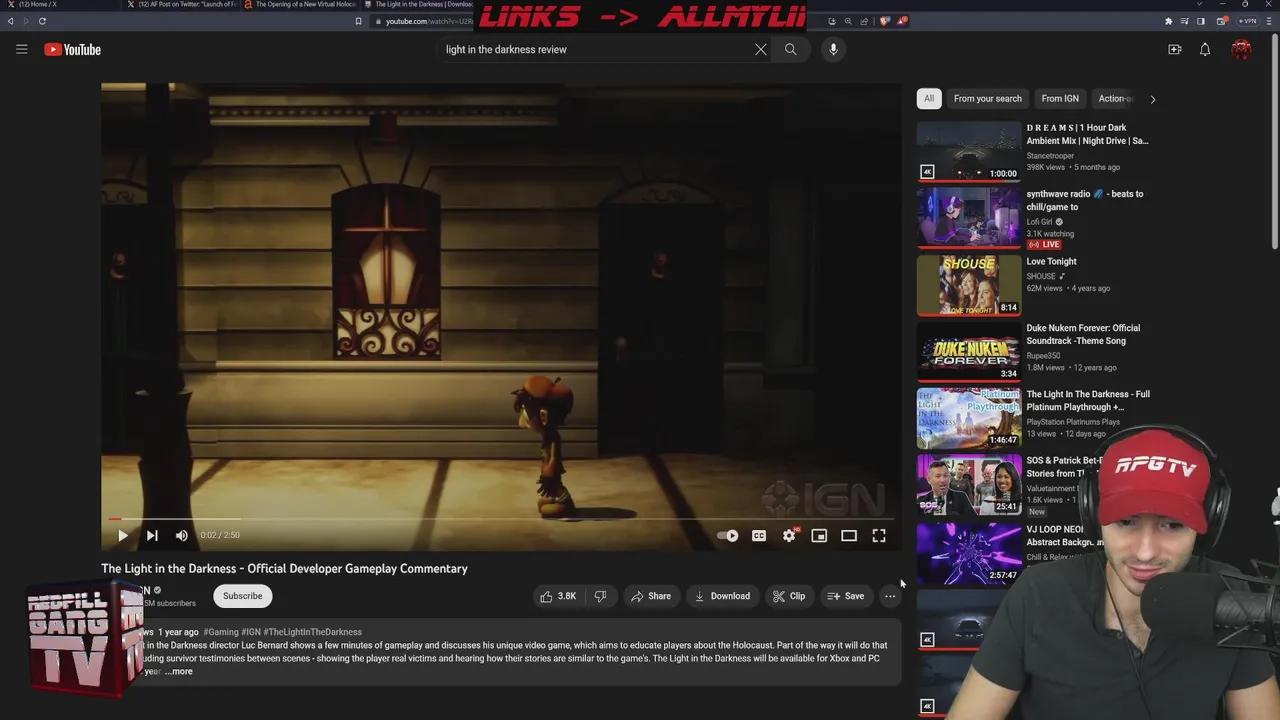Skip to the next video

coord(152,536)
